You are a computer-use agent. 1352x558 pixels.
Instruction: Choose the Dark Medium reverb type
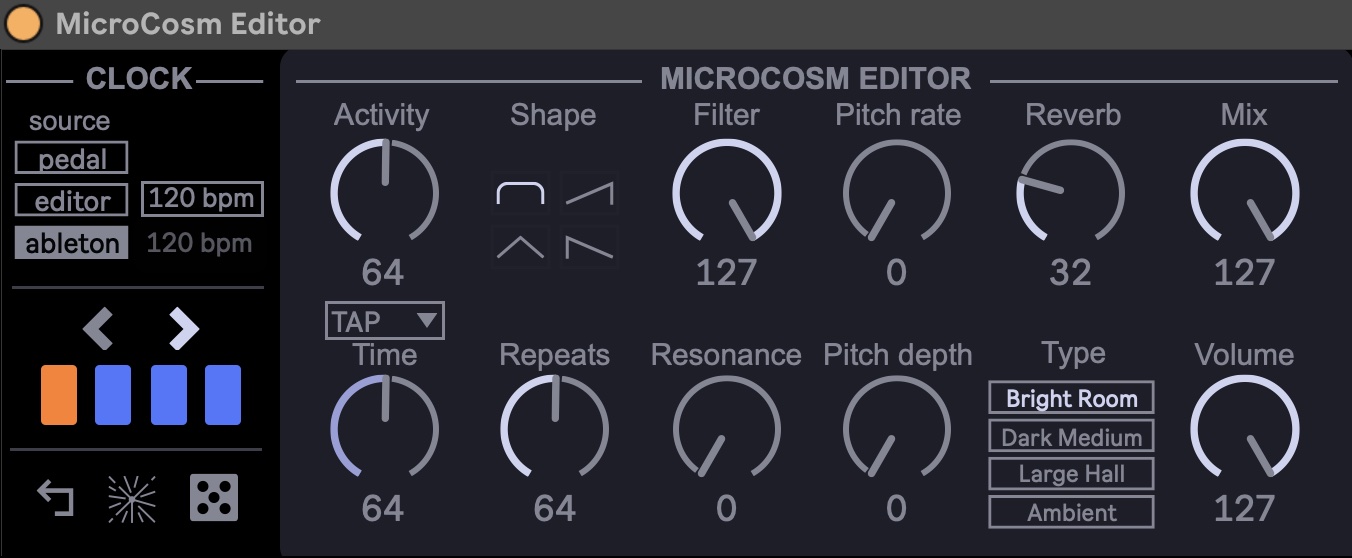click(1071, 437)
